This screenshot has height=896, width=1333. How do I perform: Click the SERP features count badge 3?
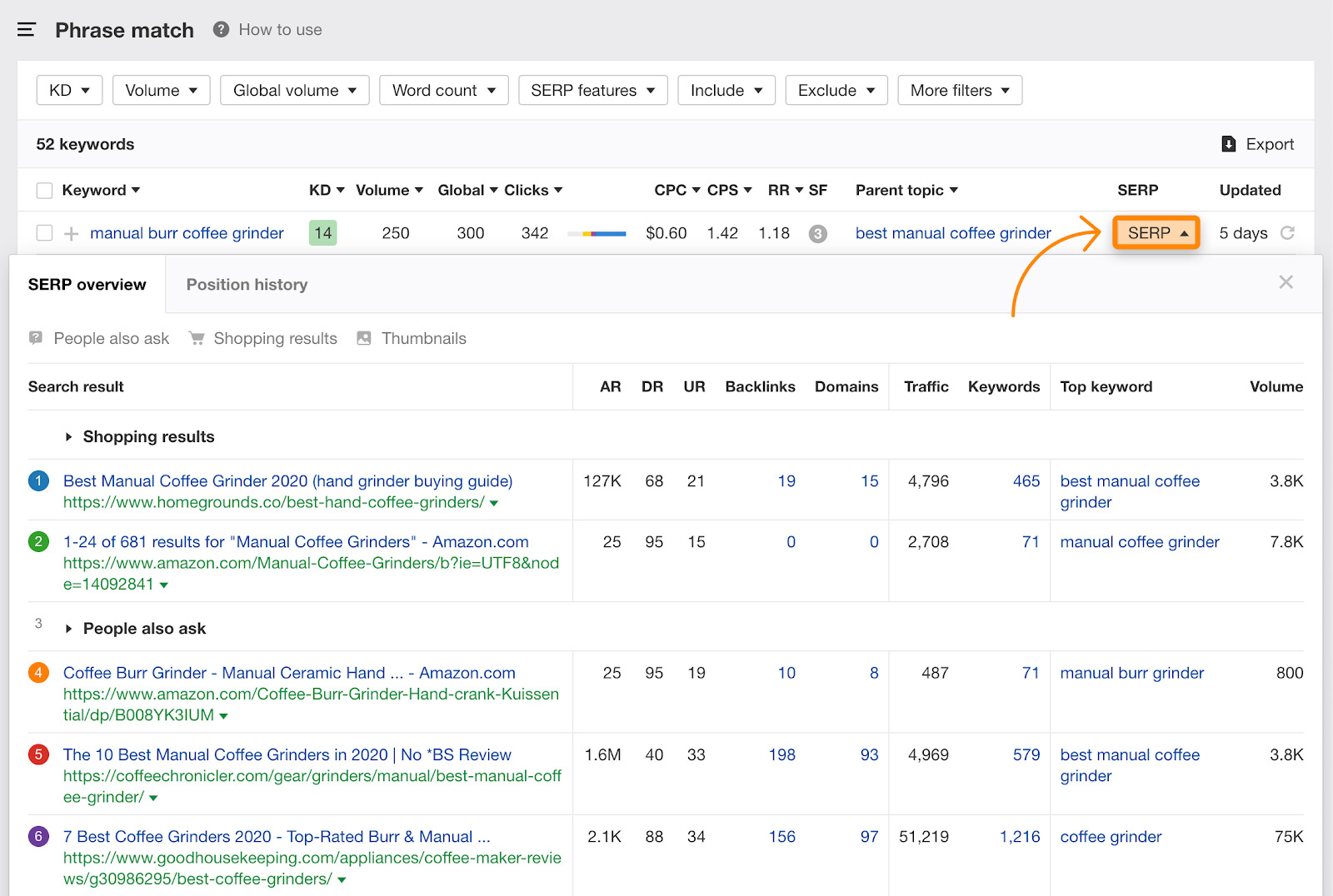(x=817, y=234)
